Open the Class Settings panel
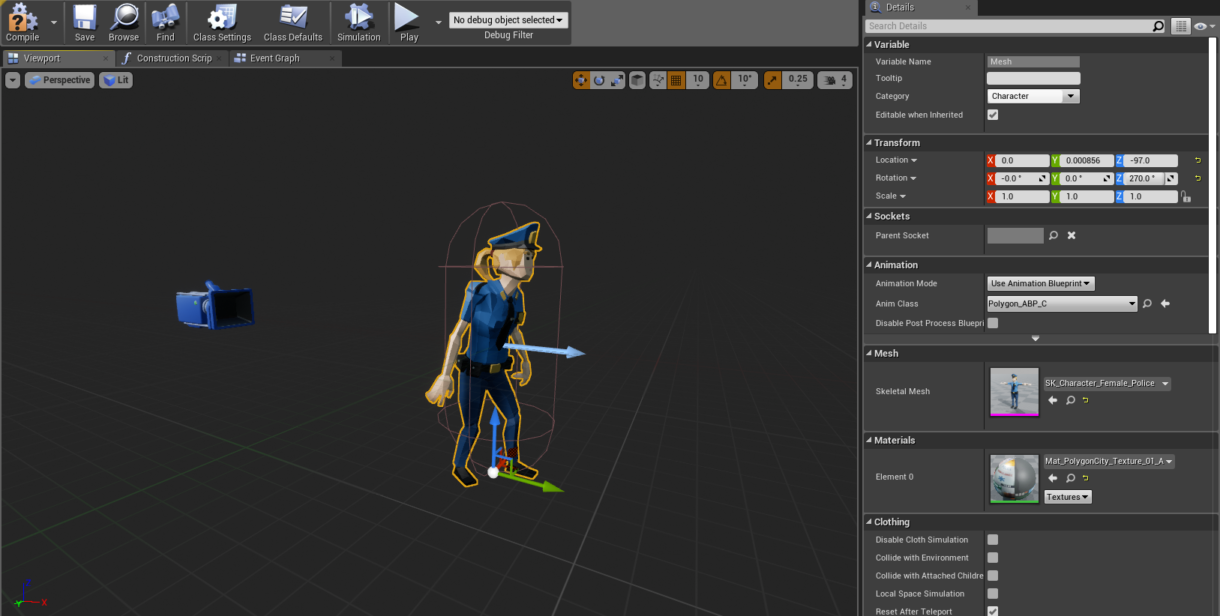The width and height of the screenshot is (1220, 616). point(221,20)
